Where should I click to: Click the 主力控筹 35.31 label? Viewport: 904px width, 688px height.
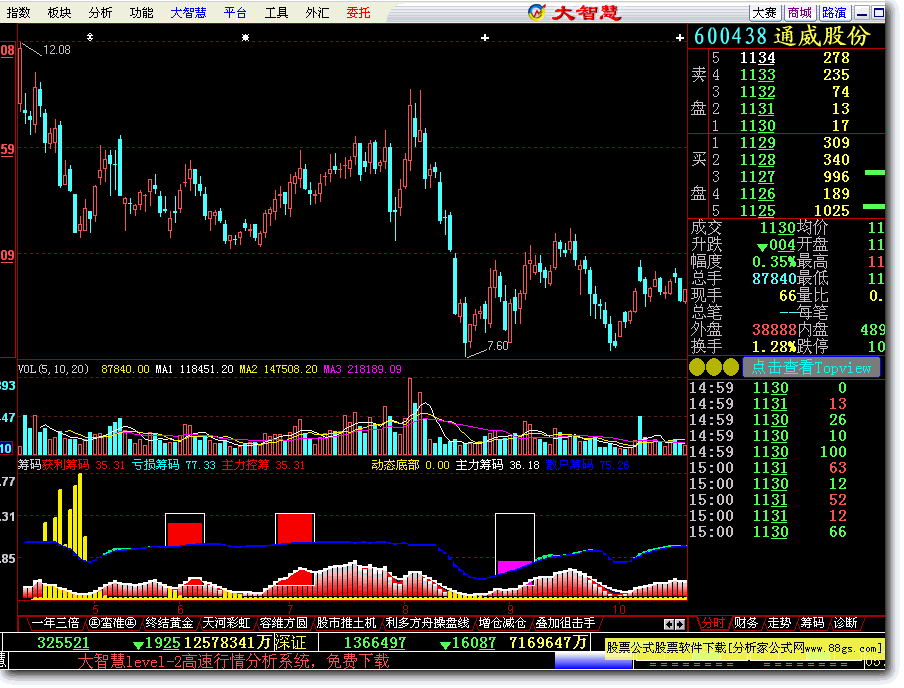[263, 465]
